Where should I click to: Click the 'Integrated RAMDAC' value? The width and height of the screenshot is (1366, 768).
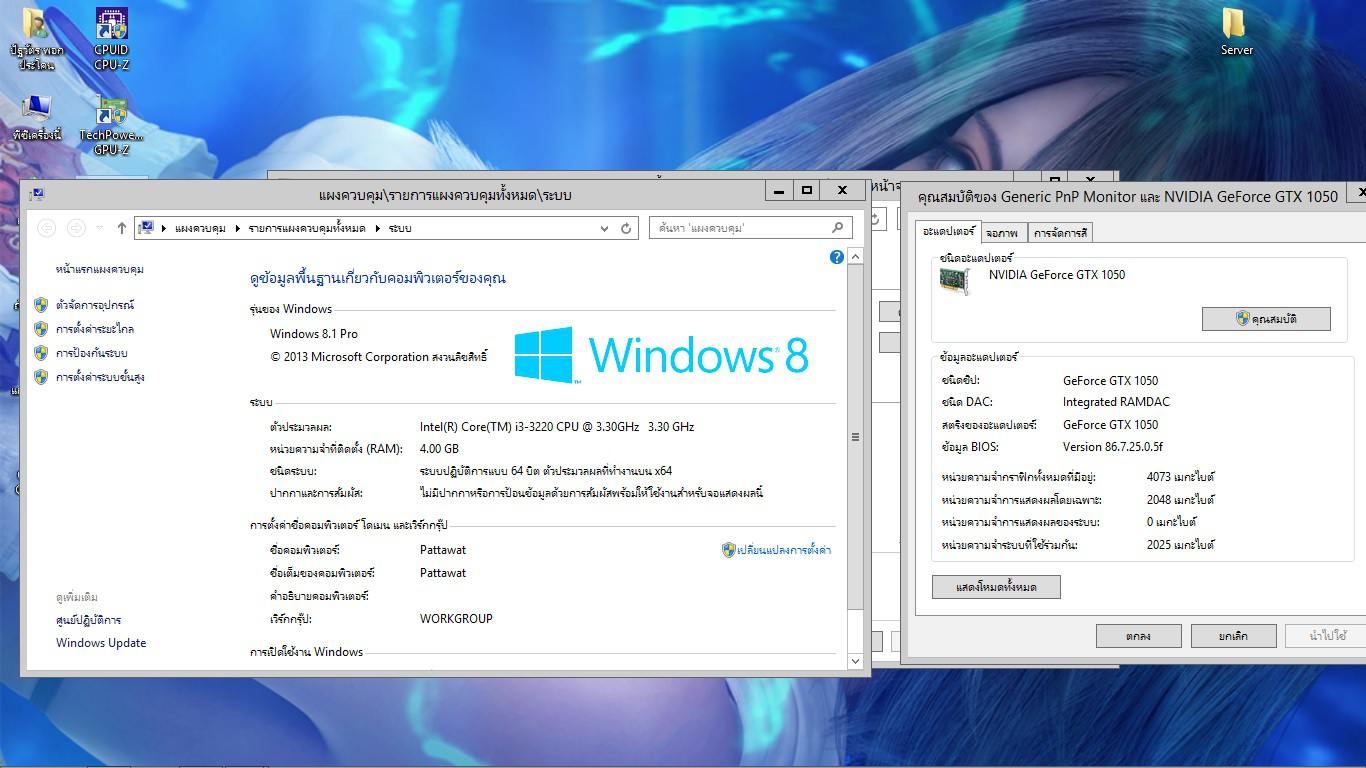click(x=1116, y=402)
